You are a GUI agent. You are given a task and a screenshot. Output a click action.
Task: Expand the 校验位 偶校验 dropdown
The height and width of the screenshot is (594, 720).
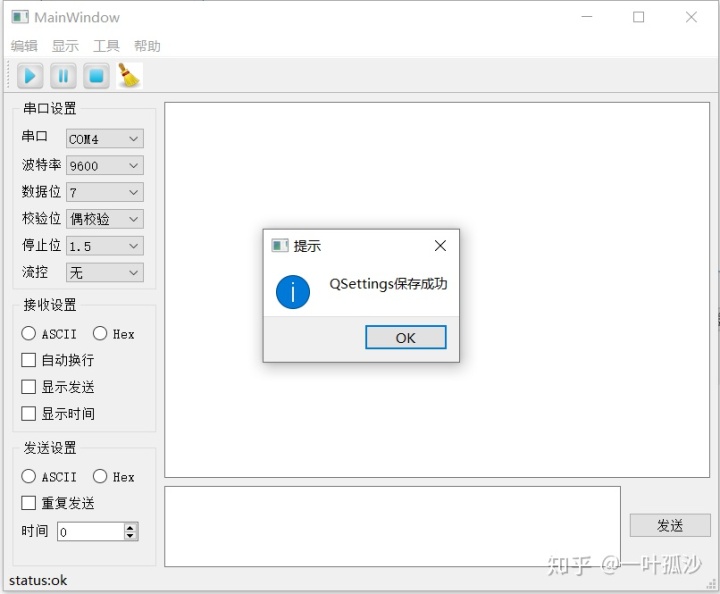105,219
